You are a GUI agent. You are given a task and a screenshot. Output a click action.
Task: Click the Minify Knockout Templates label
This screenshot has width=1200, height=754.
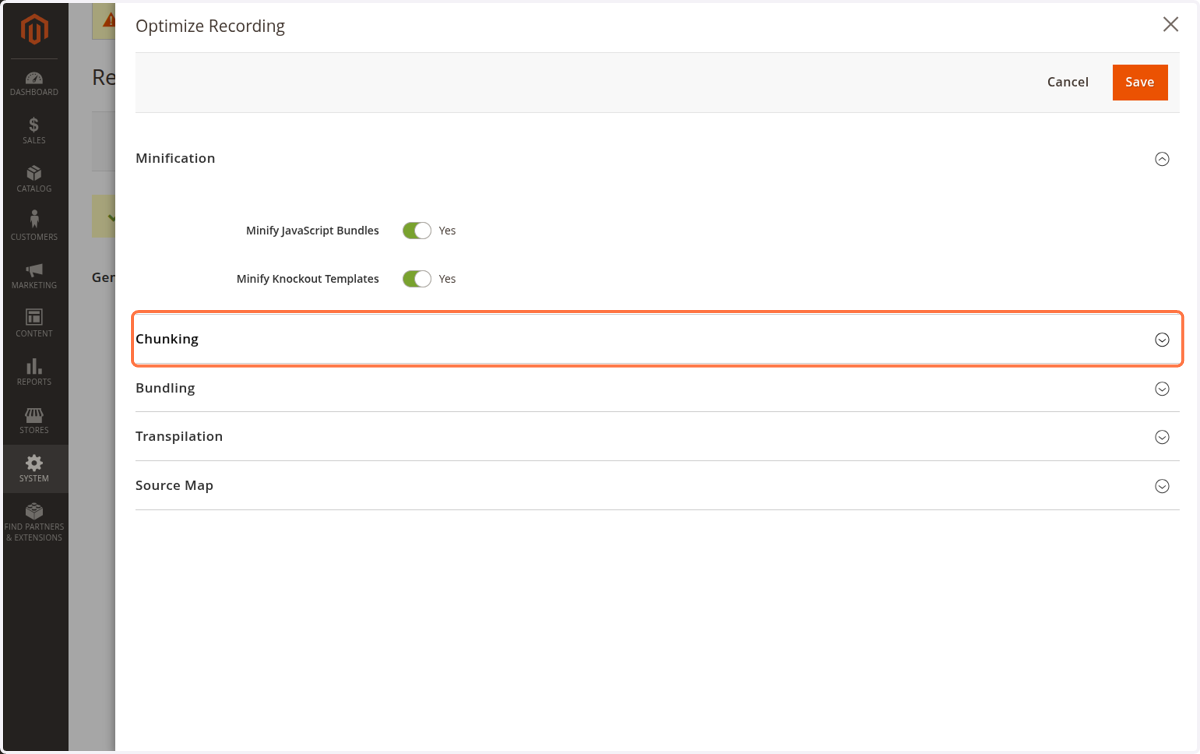click(308, 279)
